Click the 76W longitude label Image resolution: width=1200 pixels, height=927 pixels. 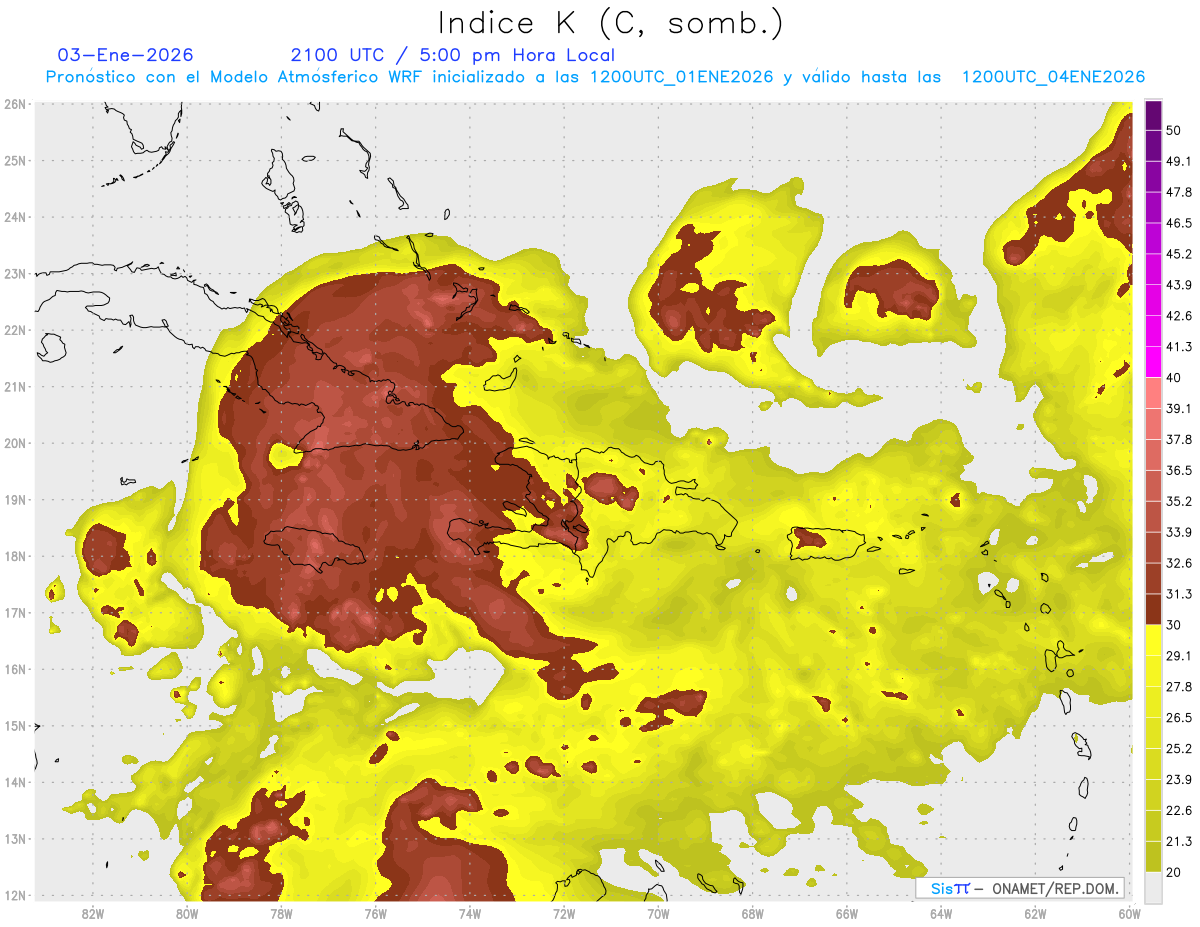[x=375, y=913]
